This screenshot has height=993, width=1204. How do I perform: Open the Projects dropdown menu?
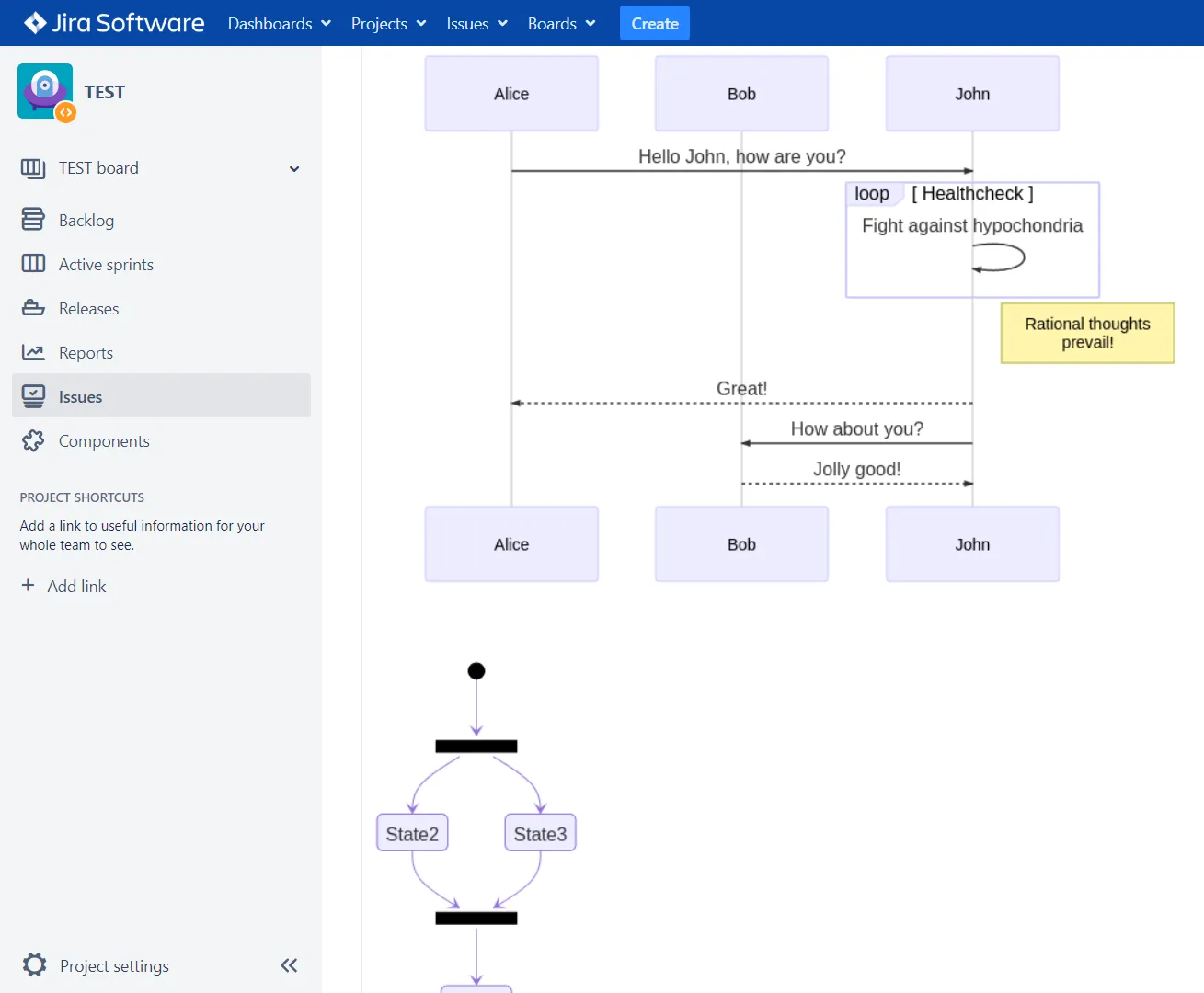(389, 23)
